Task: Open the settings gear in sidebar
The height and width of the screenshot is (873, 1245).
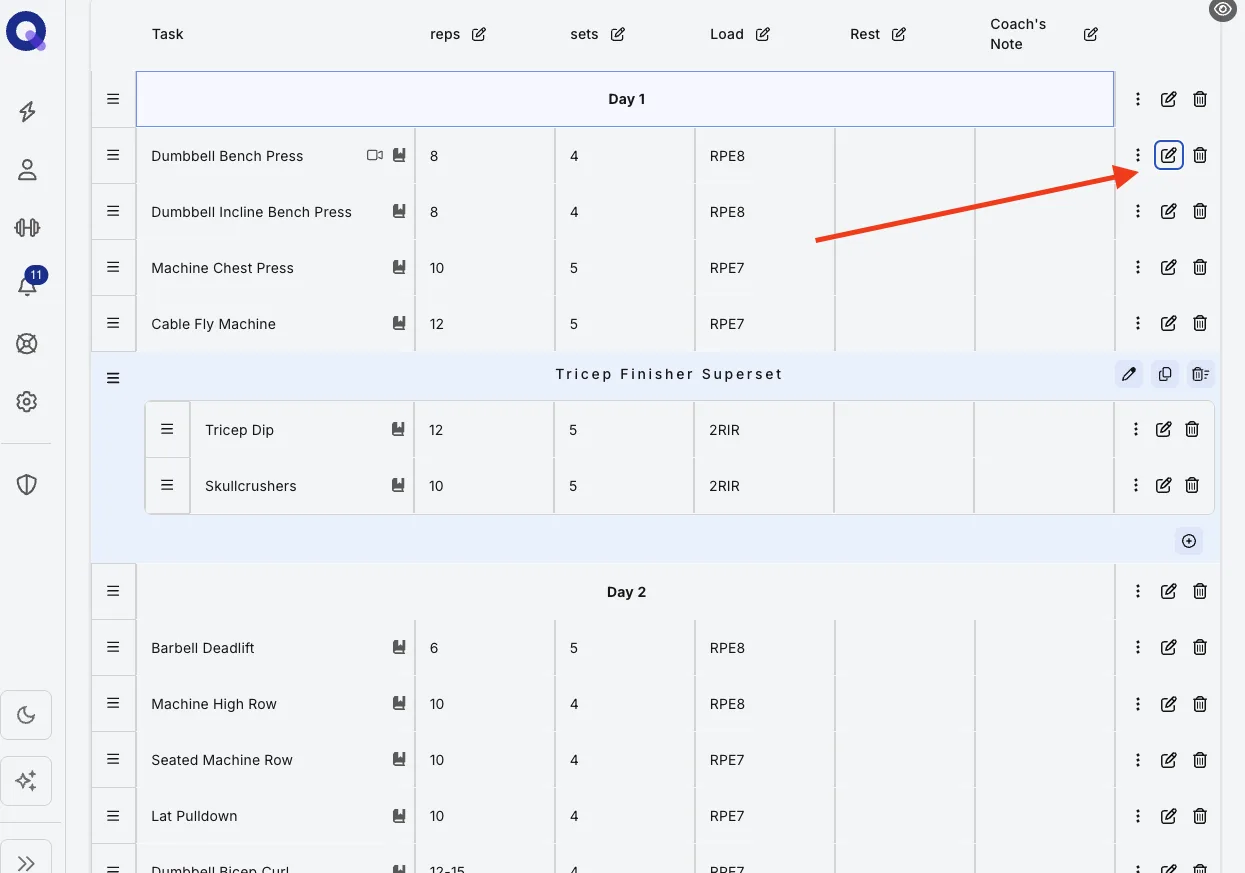Action: (27, 402)
